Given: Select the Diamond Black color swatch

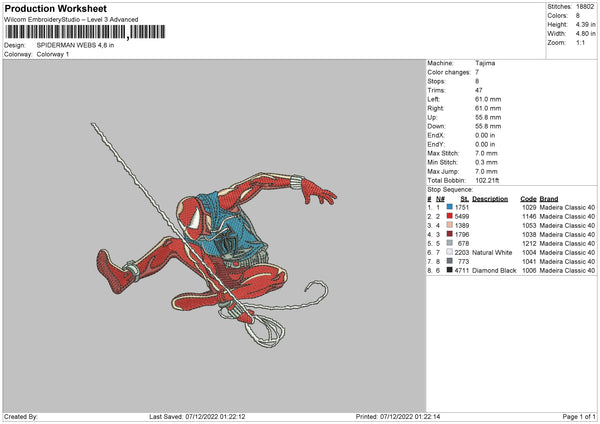Looking at the screenshot, I should (x=451, y=270).
